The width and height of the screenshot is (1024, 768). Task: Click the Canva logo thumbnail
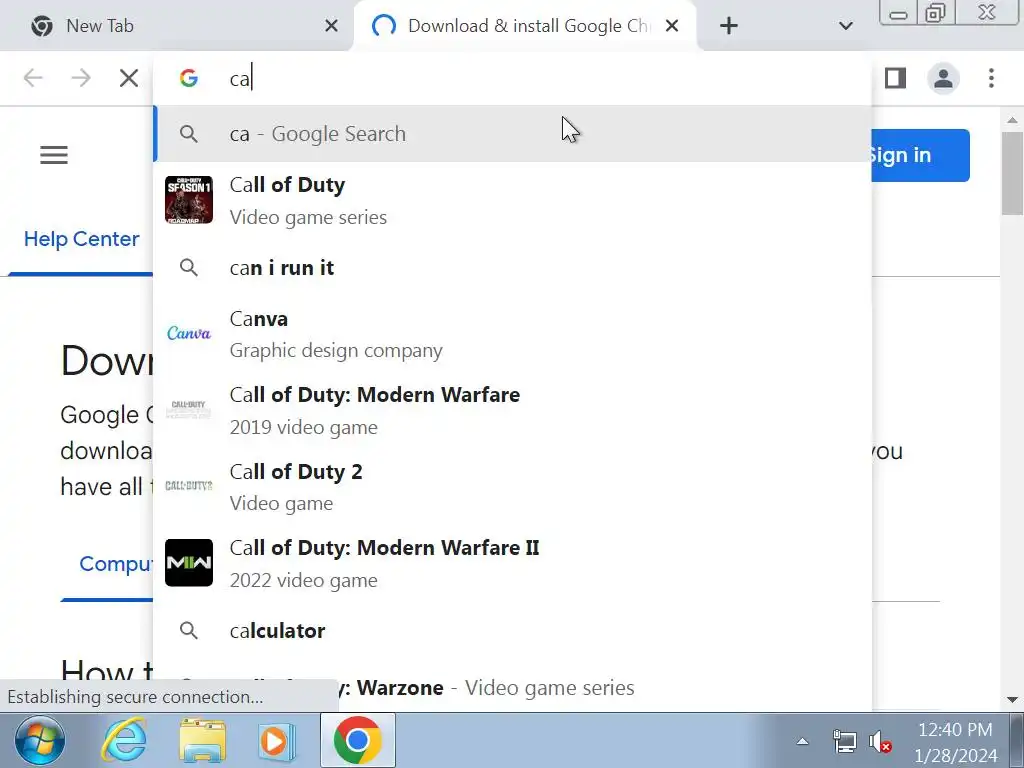(189, 334)
